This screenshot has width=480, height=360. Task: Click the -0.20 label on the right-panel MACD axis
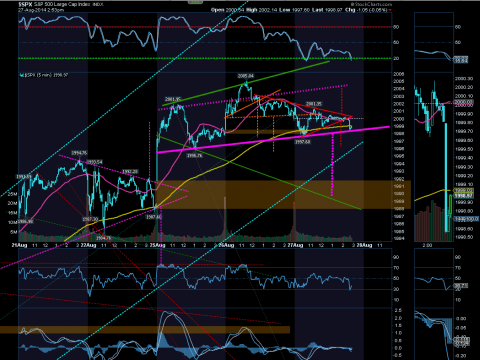tap(461, 356)
